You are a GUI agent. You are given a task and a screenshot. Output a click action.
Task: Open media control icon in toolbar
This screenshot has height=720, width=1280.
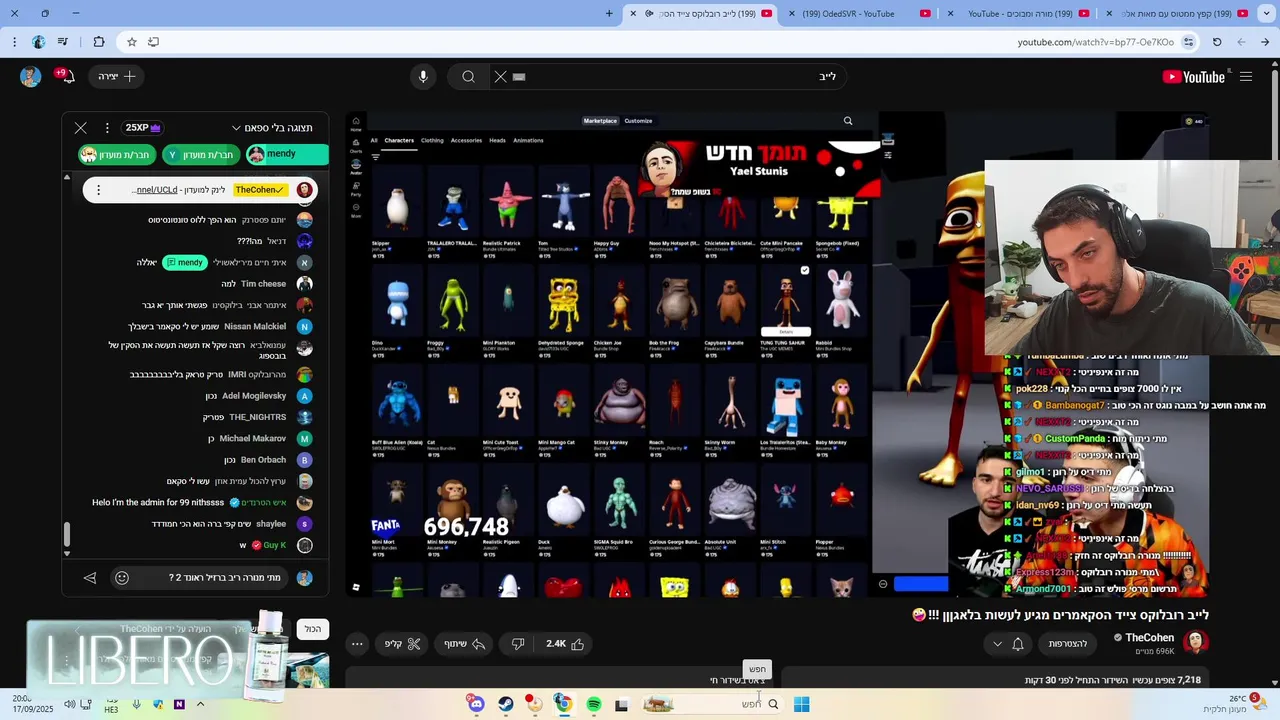62,42
